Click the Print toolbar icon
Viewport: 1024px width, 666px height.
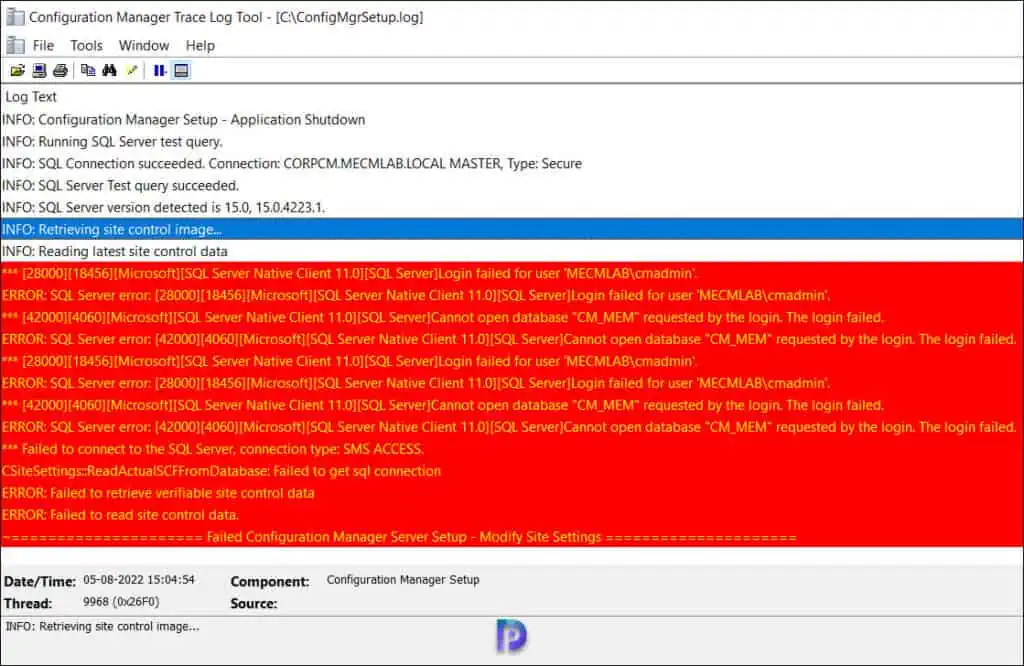point(61,71)
